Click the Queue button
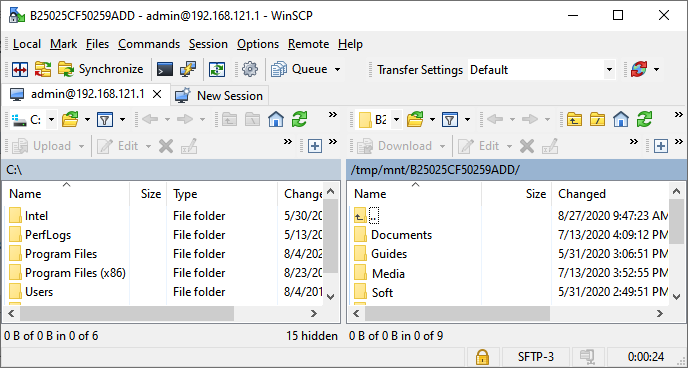Viewport: 688px width, 368px height. point(299,69)
